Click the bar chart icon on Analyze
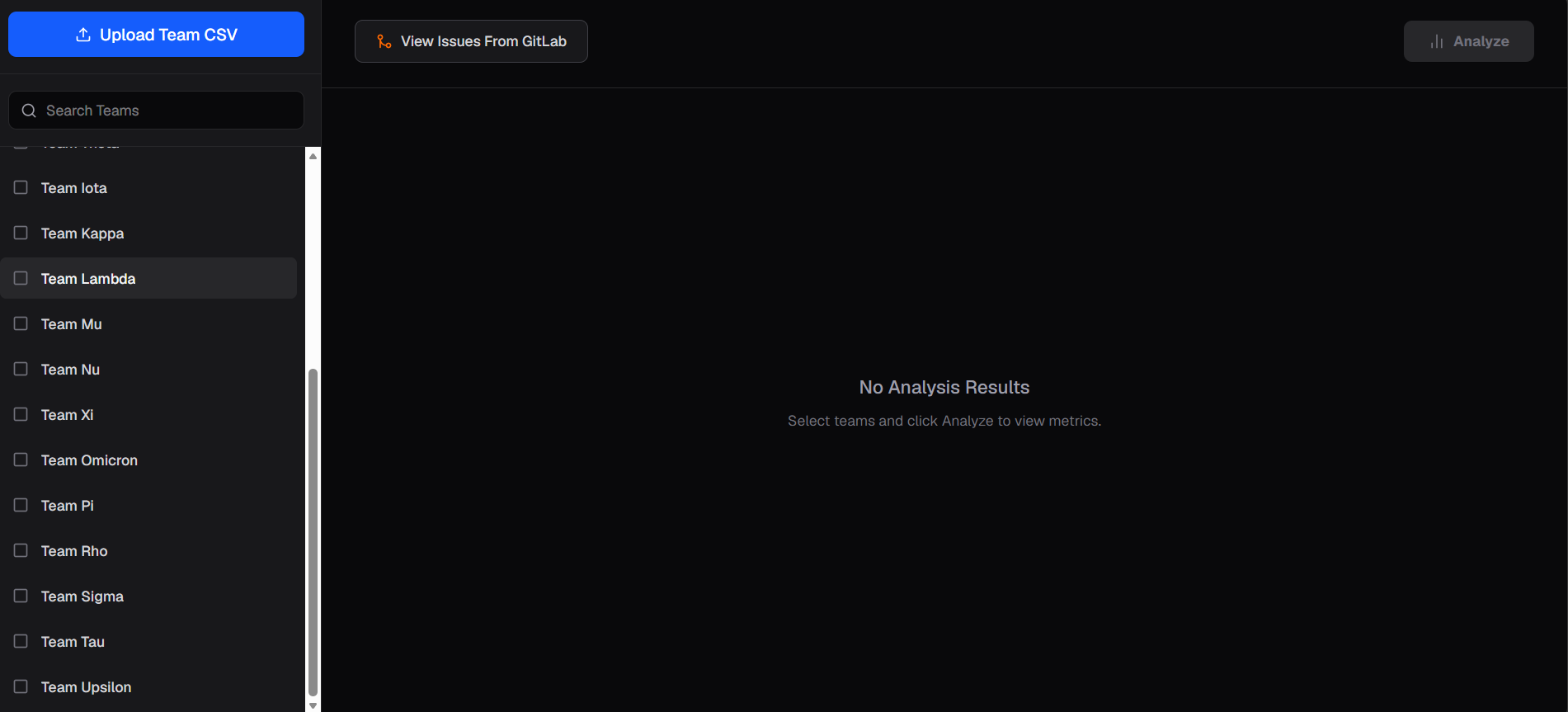1568x712 pixels. point(1437,41)
